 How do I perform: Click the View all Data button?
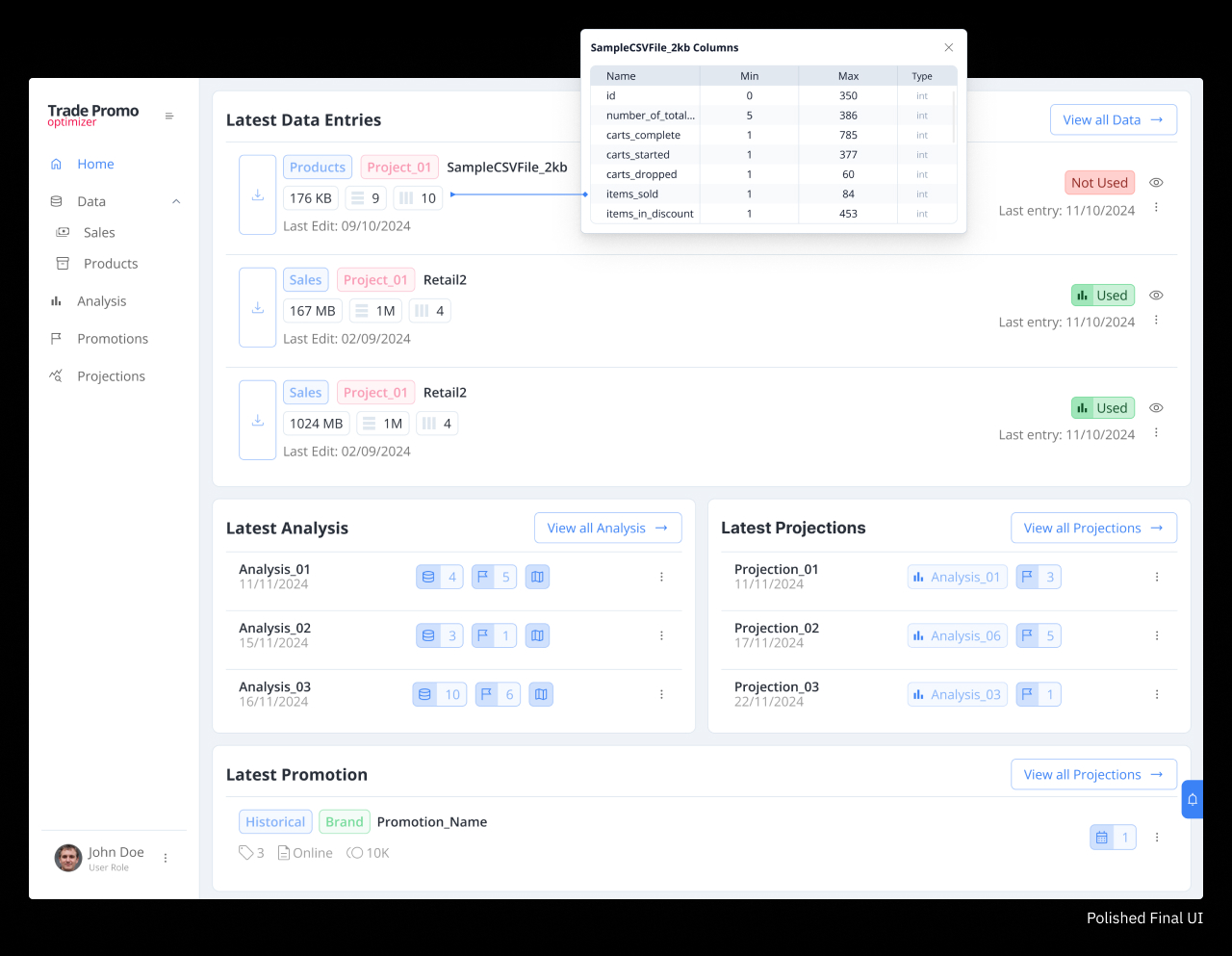pyautogui.click(x=1113, y=120)
